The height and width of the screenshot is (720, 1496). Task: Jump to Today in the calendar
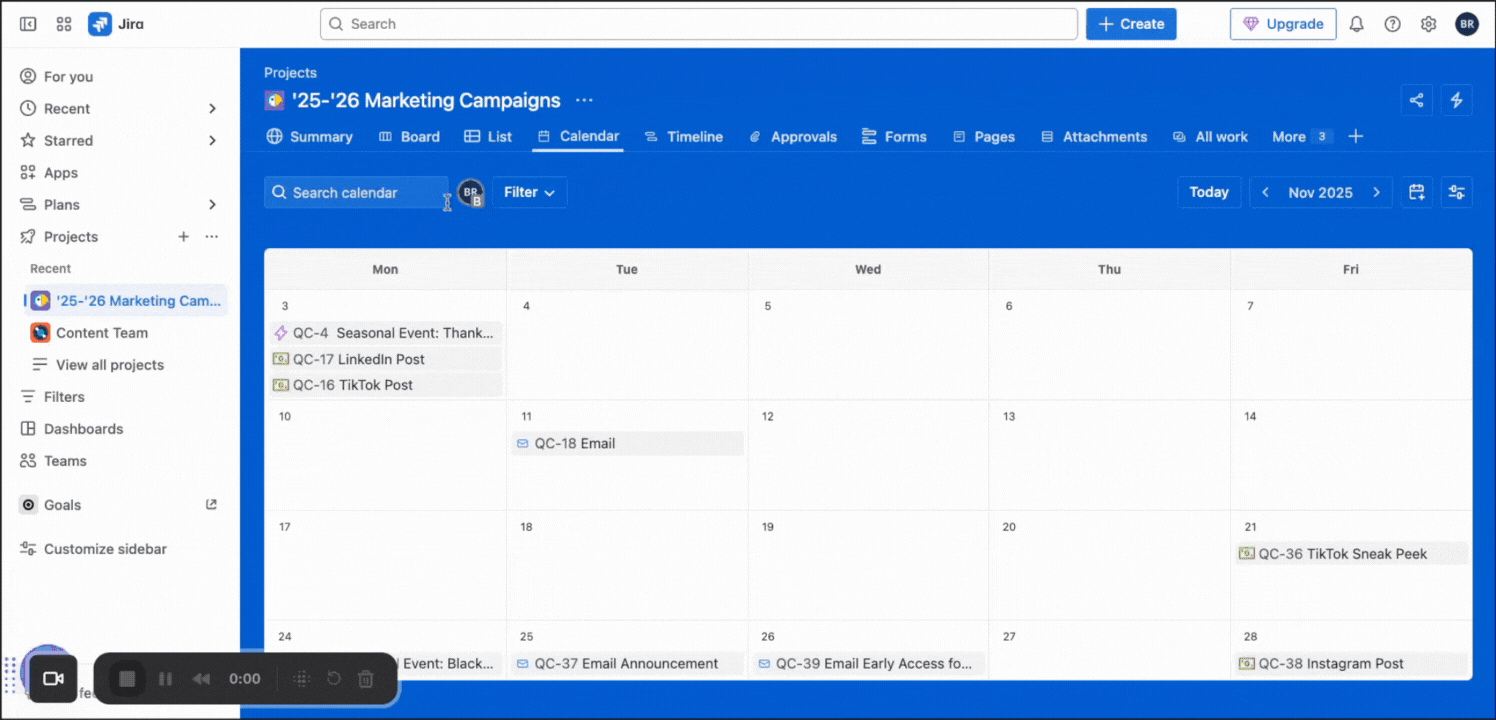click(x=1209, y=192)
